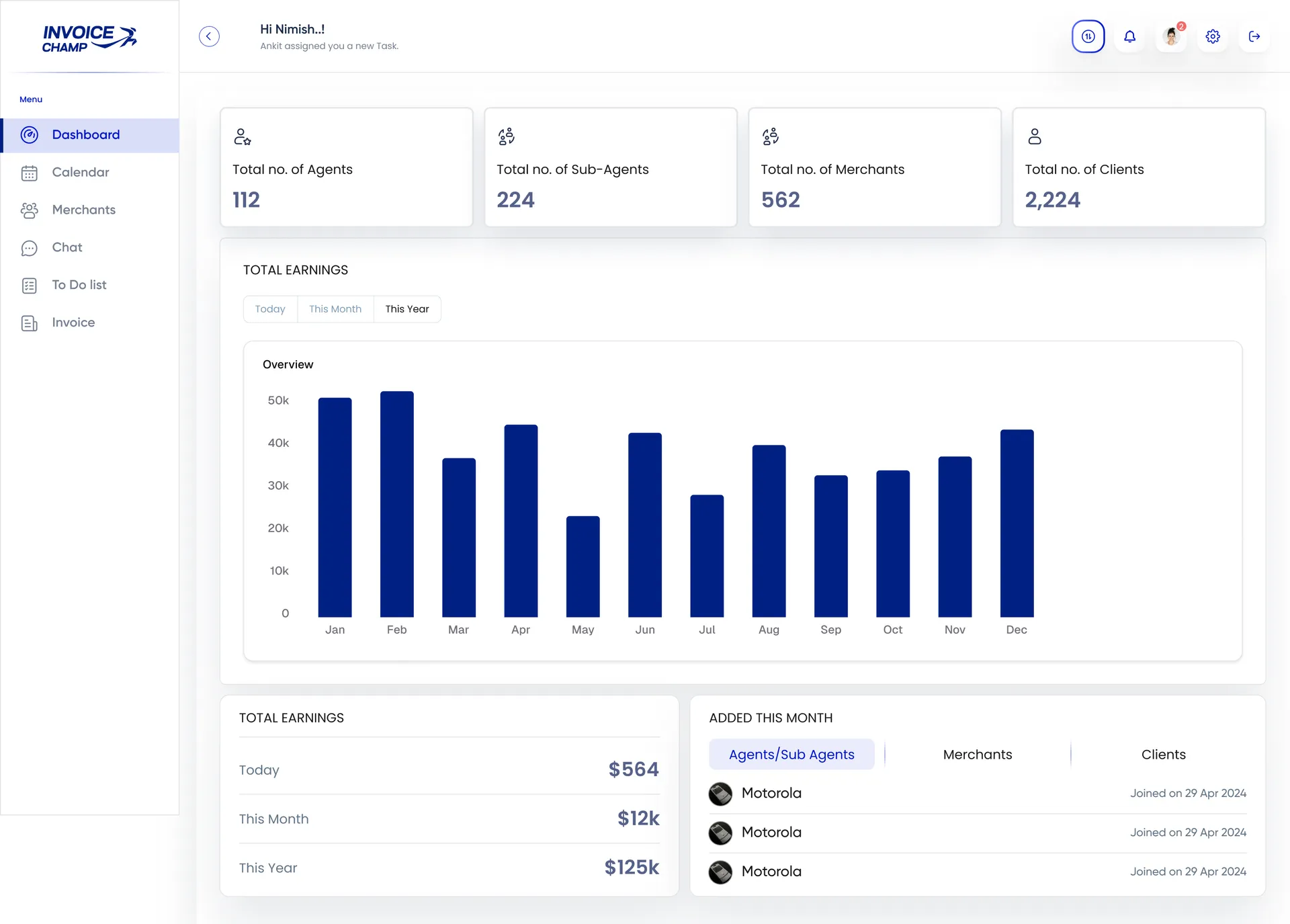Viewport: 1290px width, 924px height.
Task: Click the February bar in chart
Action: [x=396, y=504]
